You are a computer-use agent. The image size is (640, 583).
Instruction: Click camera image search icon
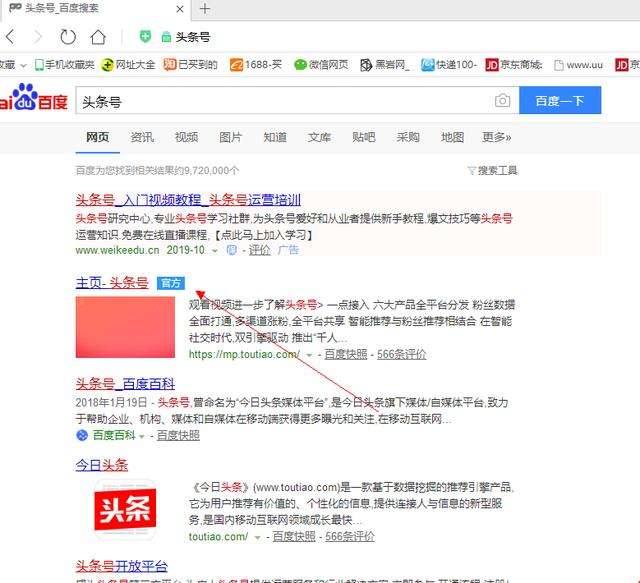coord(502,100)
